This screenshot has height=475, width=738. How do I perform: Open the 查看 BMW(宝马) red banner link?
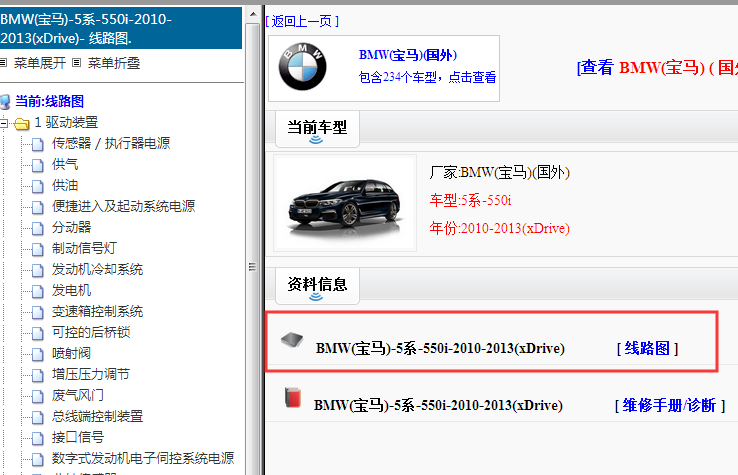pyautogui.click(x=657, y=68)
